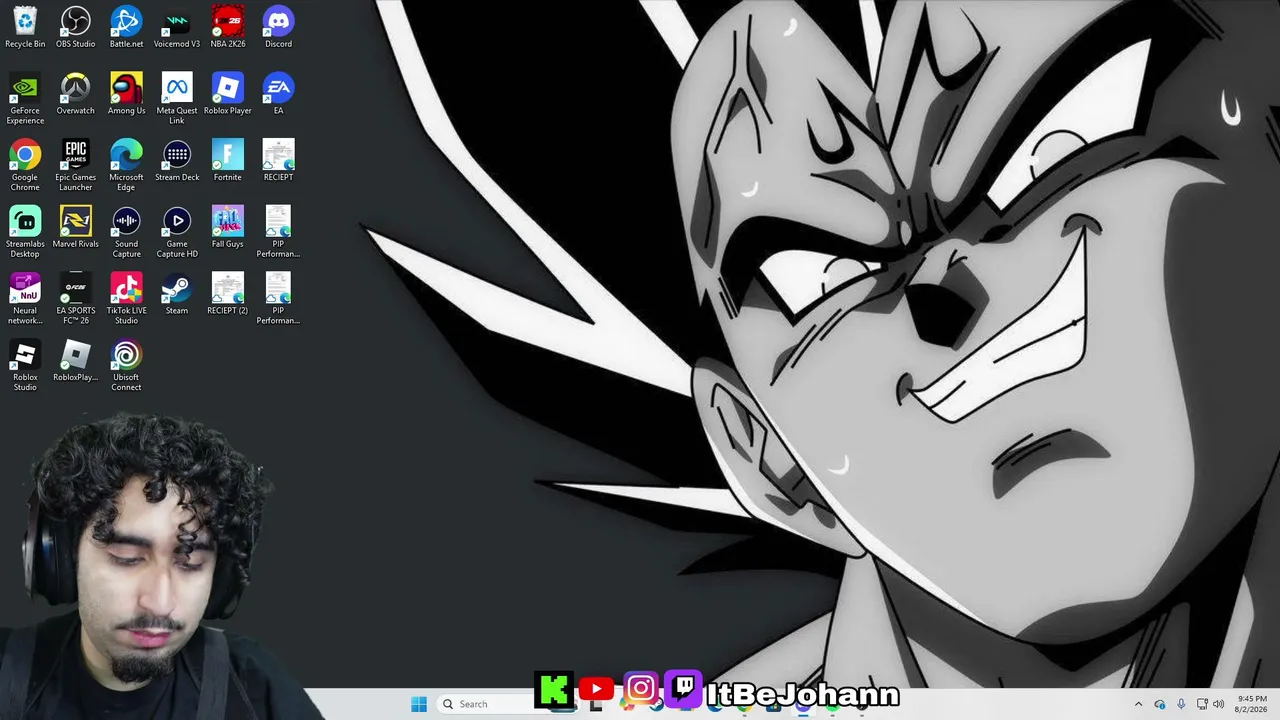Select the Voicemod V3 desktop icon
1280x720 pixels.
[x=177, y=27]
